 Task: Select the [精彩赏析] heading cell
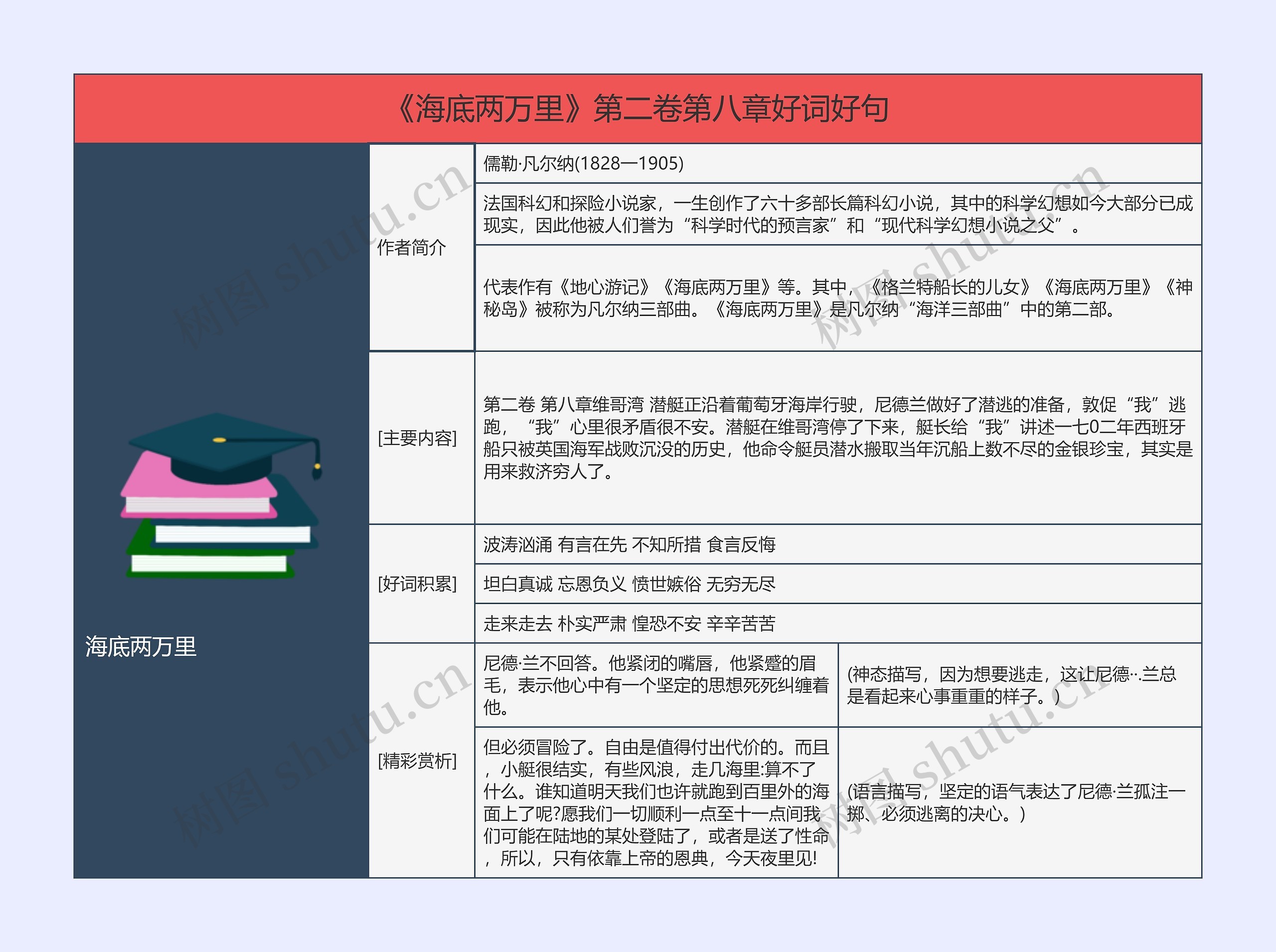pyautogui.click(x=421, y=761)
